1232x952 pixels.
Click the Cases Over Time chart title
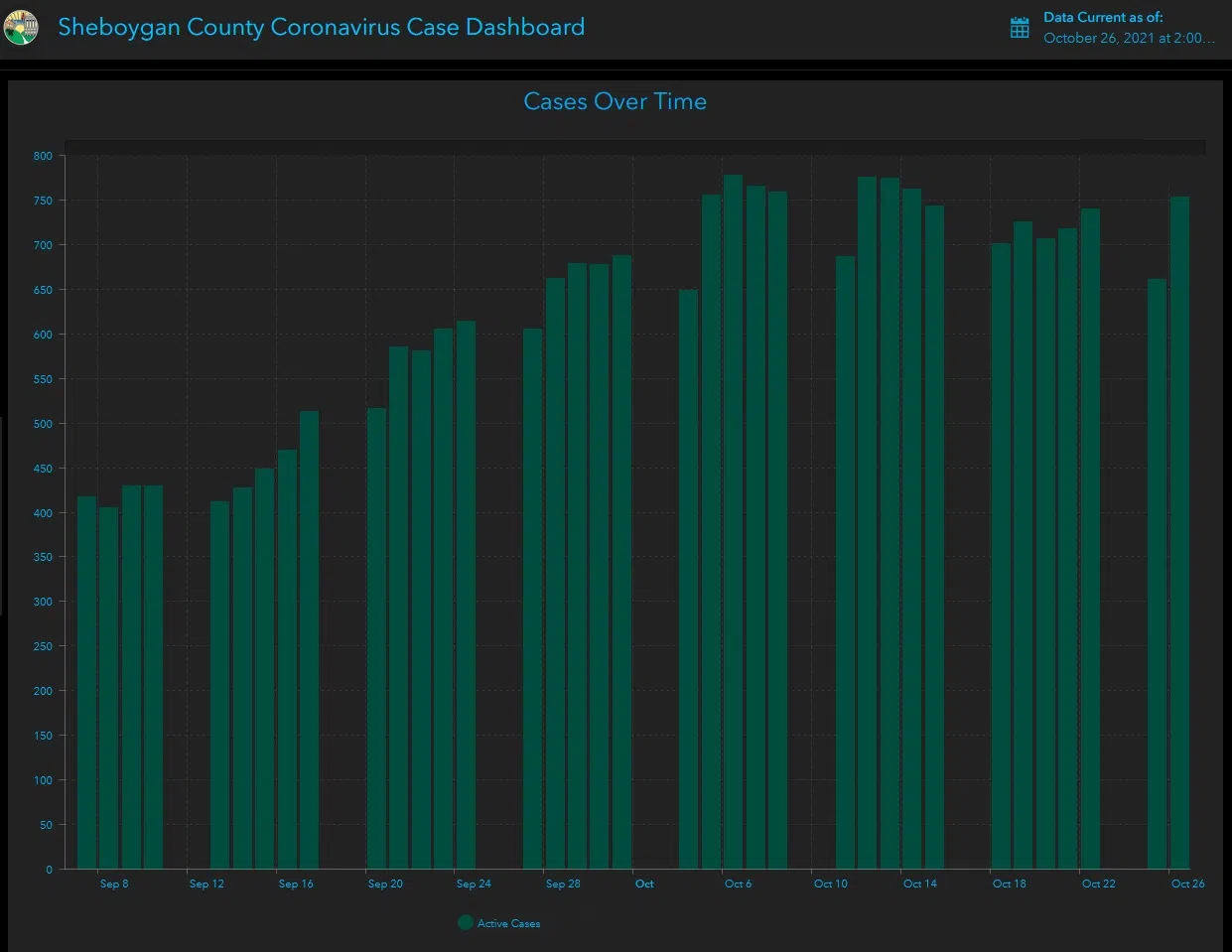615,101
